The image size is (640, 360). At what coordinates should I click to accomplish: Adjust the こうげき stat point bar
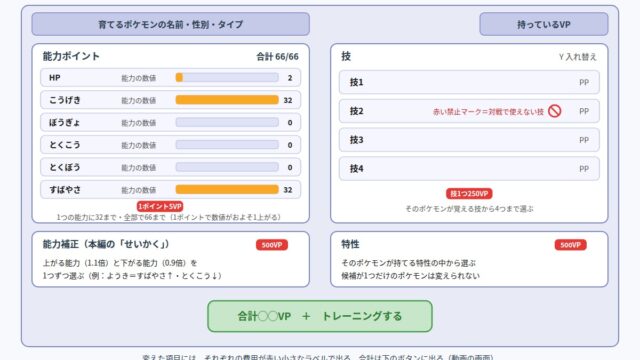tap(227, 100)
